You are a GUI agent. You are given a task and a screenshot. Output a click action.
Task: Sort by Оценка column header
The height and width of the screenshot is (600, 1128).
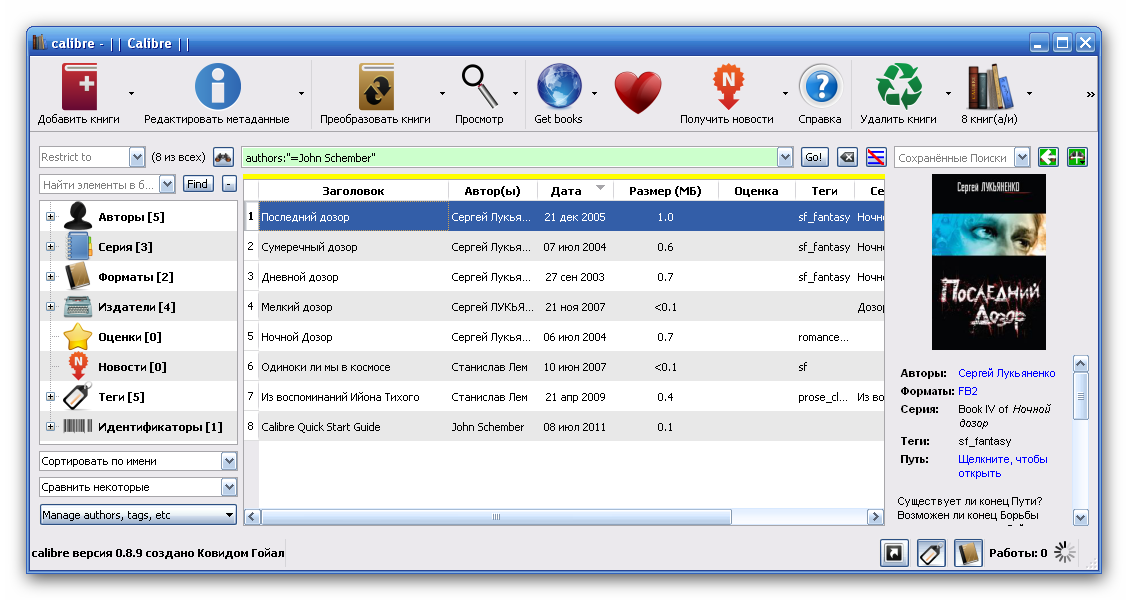(x=757, y=191)
